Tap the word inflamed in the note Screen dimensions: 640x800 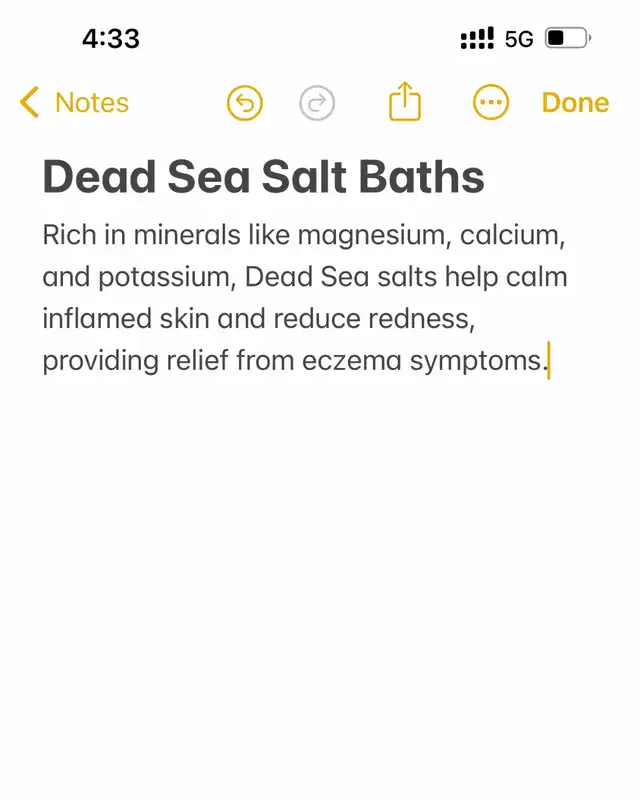click(97, 319)
